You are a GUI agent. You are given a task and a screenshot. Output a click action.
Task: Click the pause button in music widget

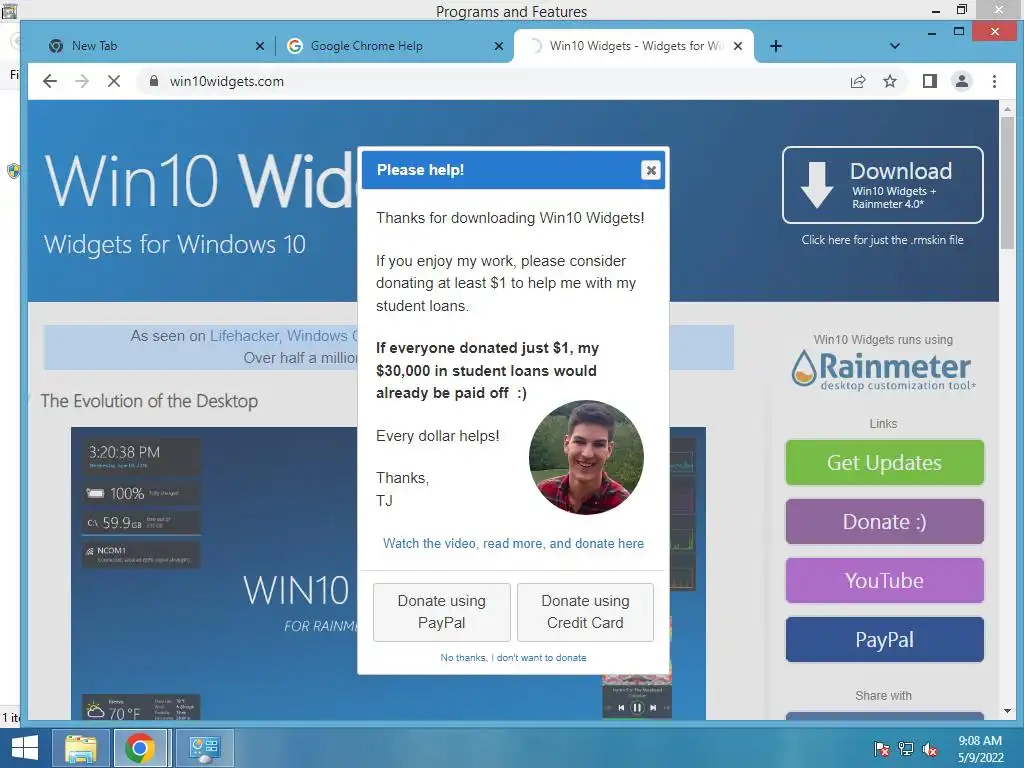637,707
